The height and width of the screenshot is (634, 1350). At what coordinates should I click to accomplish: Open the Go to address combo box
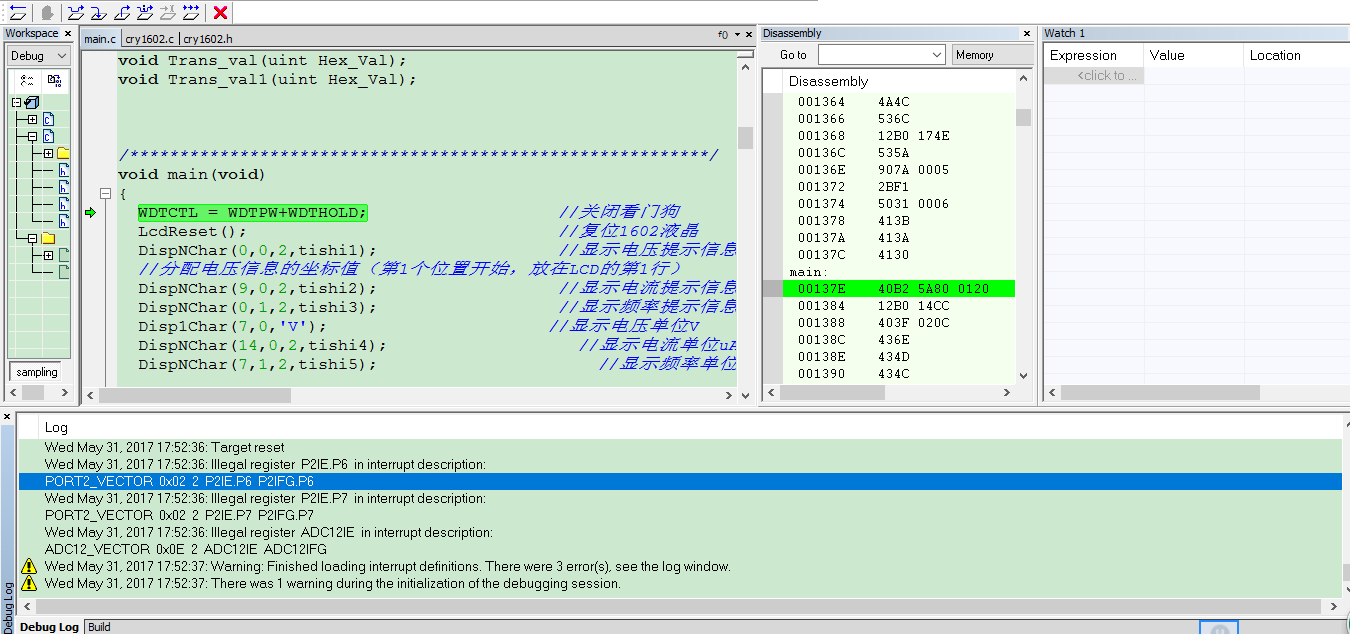click(x=882, y=55)
